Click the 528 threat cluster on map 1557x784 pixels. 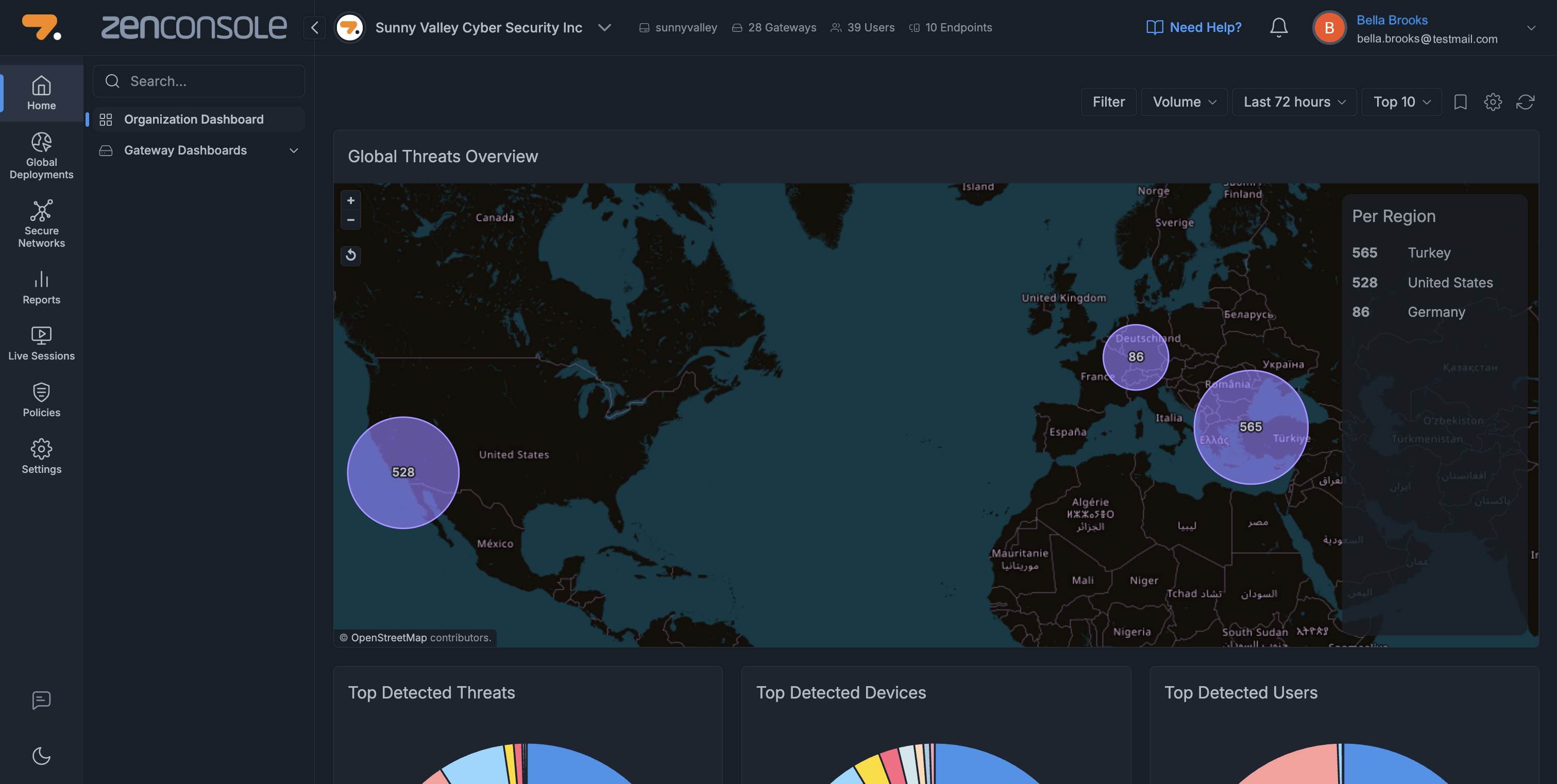(x=403, y=472)
